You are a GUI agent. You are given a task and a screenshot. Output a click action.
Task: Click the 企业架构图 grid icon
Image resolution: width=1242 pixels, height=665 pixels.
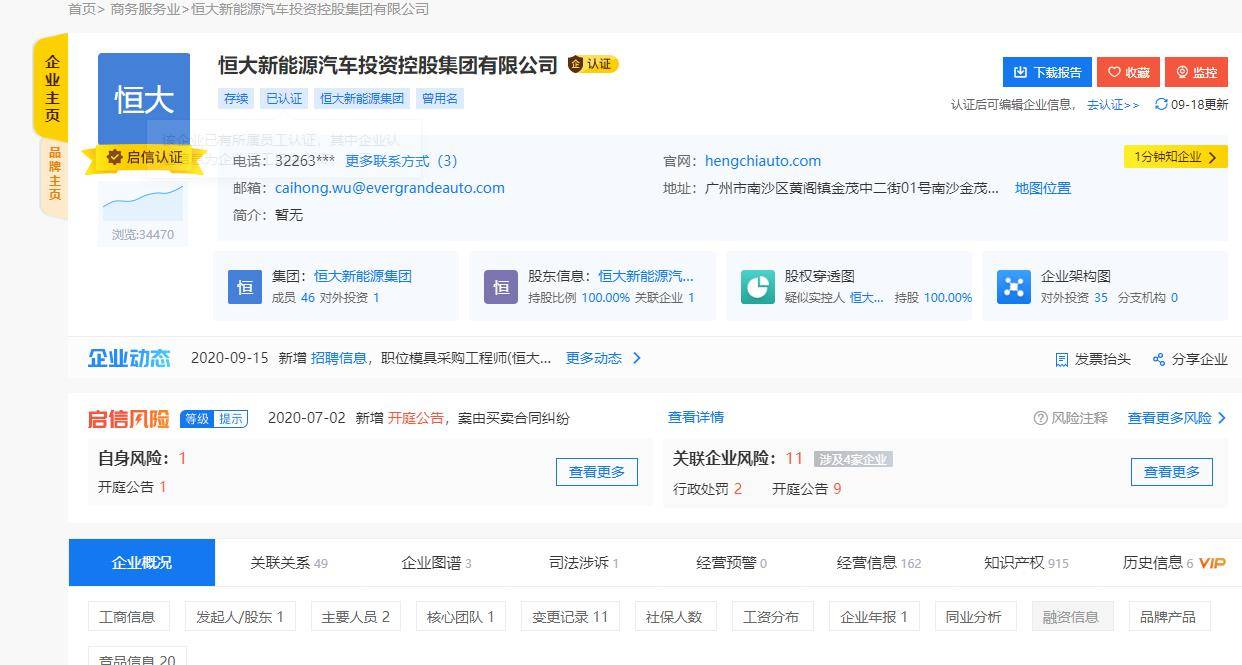click(1013, 286)
